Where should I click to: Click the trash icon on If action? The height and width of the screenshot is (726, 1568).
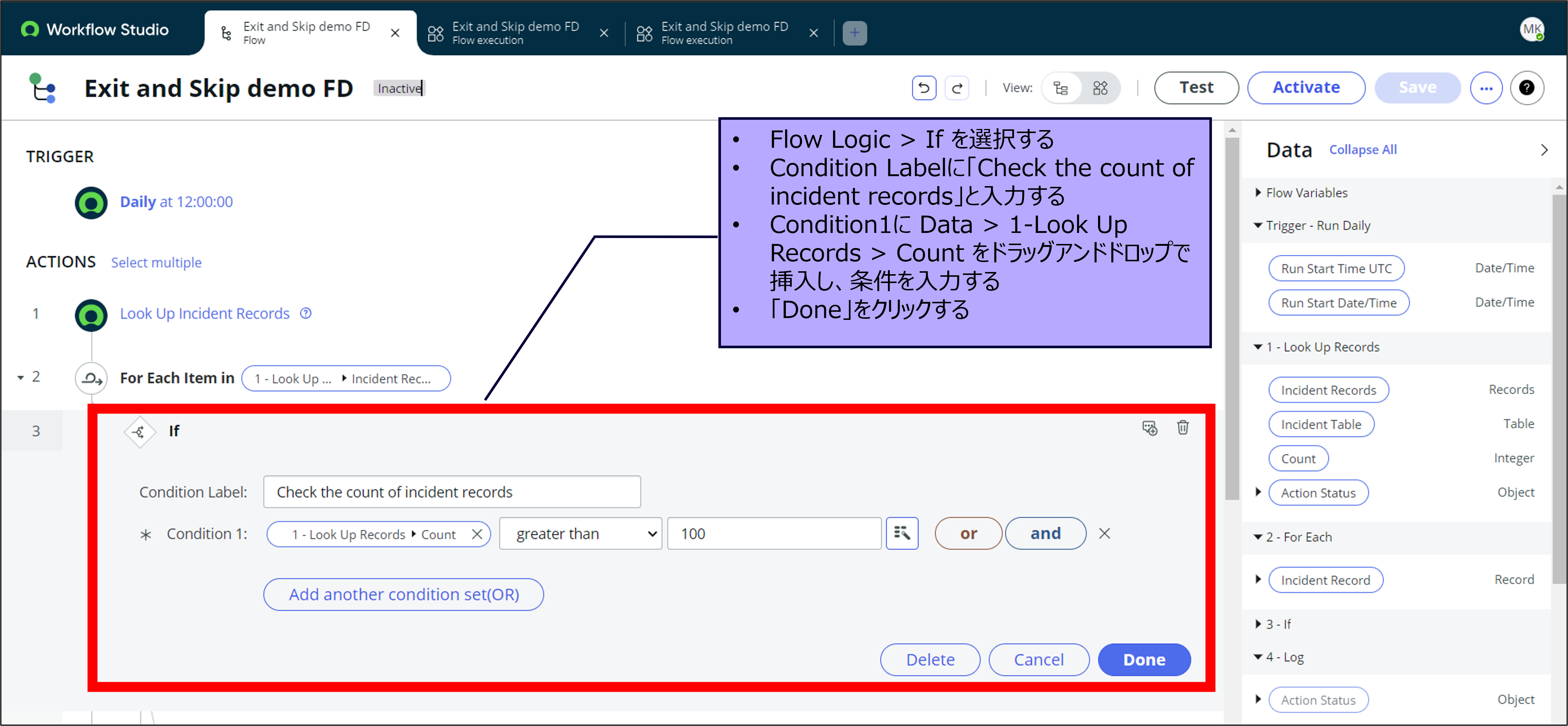[x=1182, y=428]
